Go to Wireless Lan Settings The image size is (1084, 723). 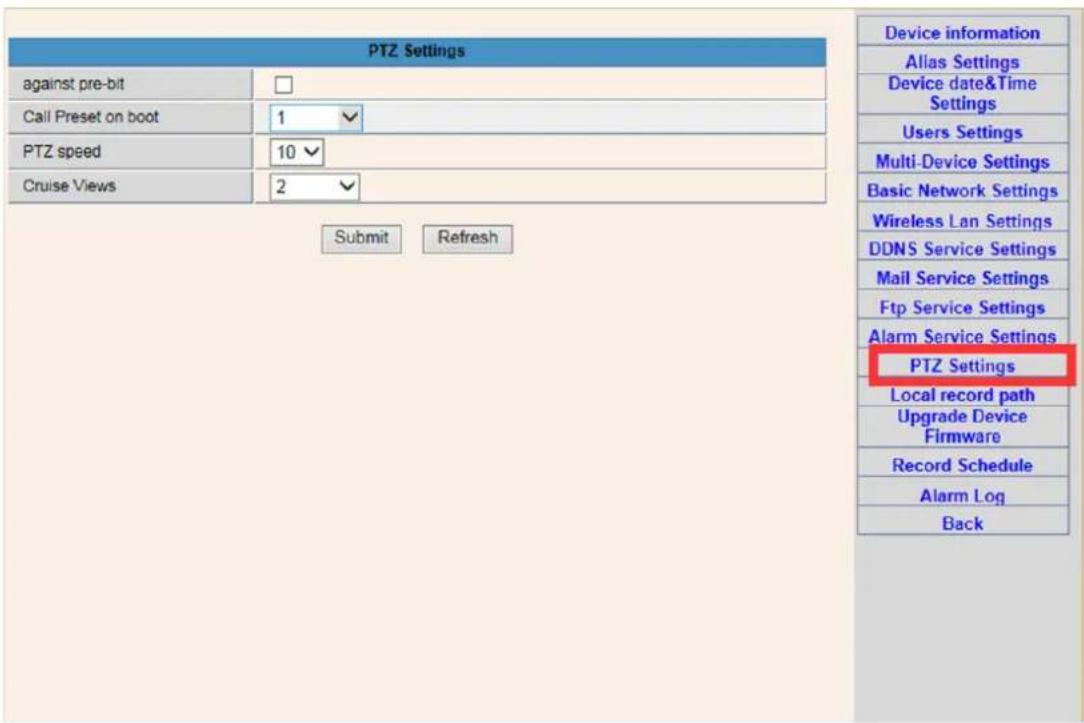coord(962,220)
